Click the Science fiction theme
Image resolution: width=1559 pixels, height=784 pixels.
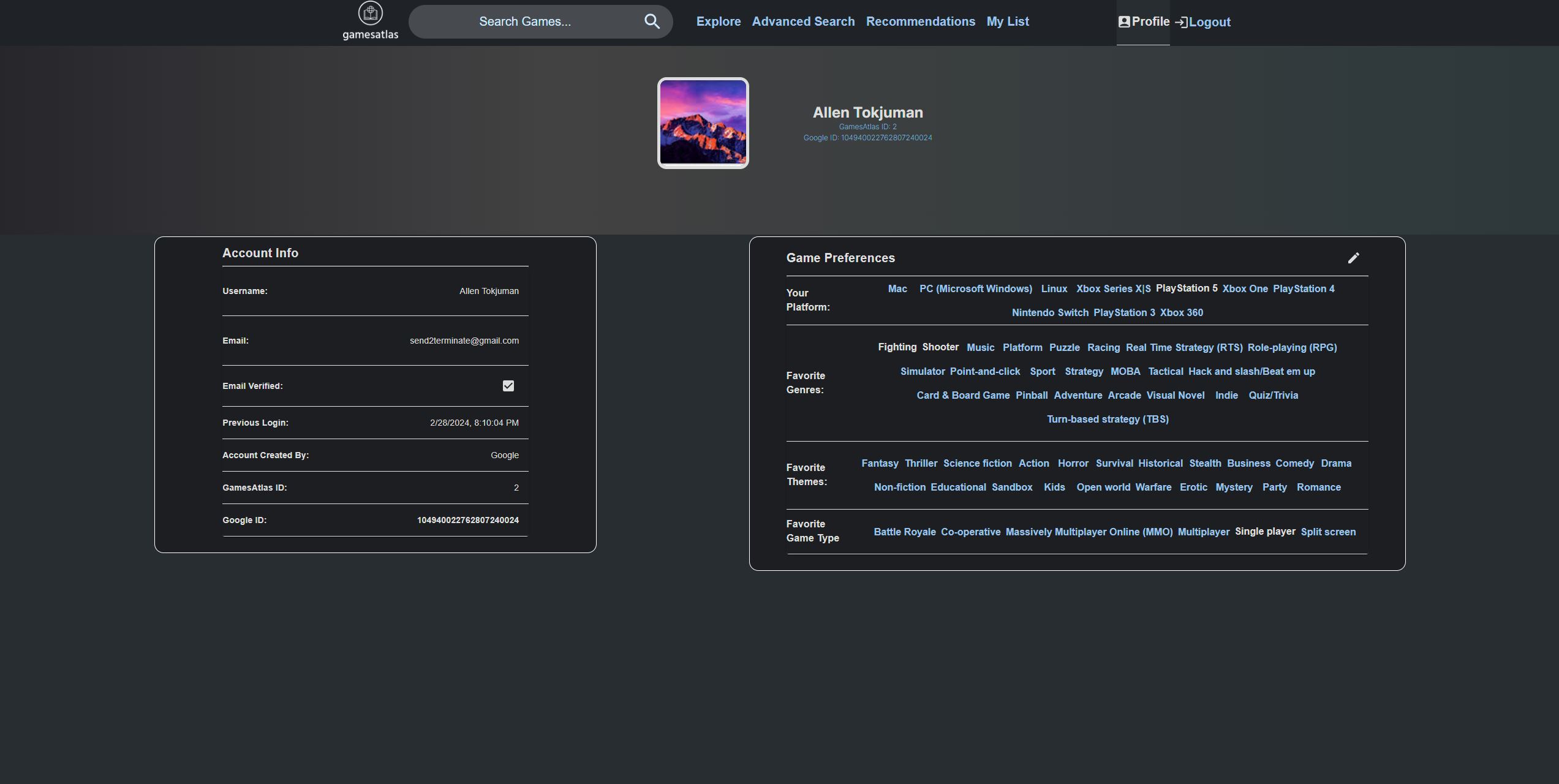tap(977, 464)
